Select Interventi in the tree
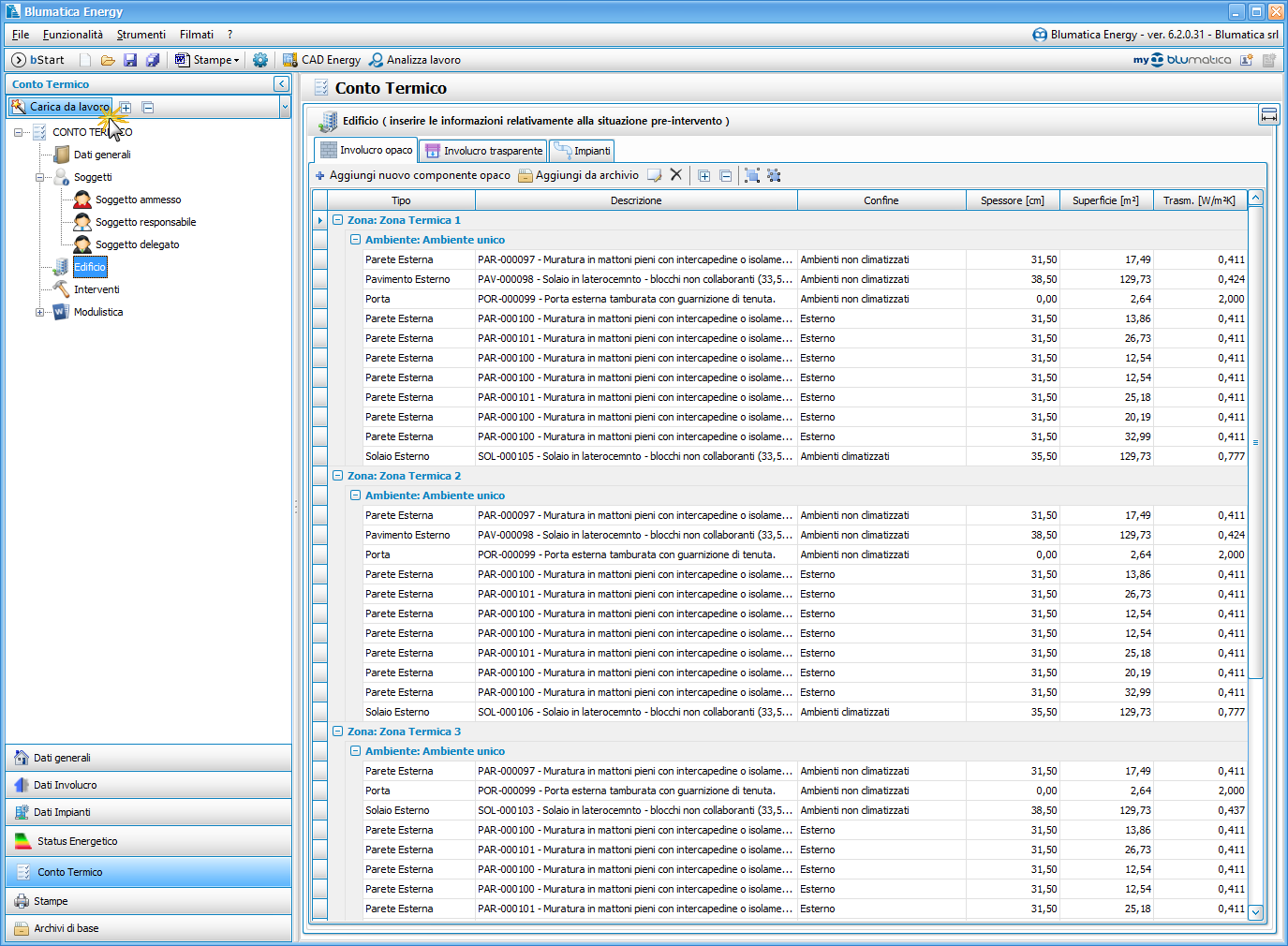 [x=96, y=289]
